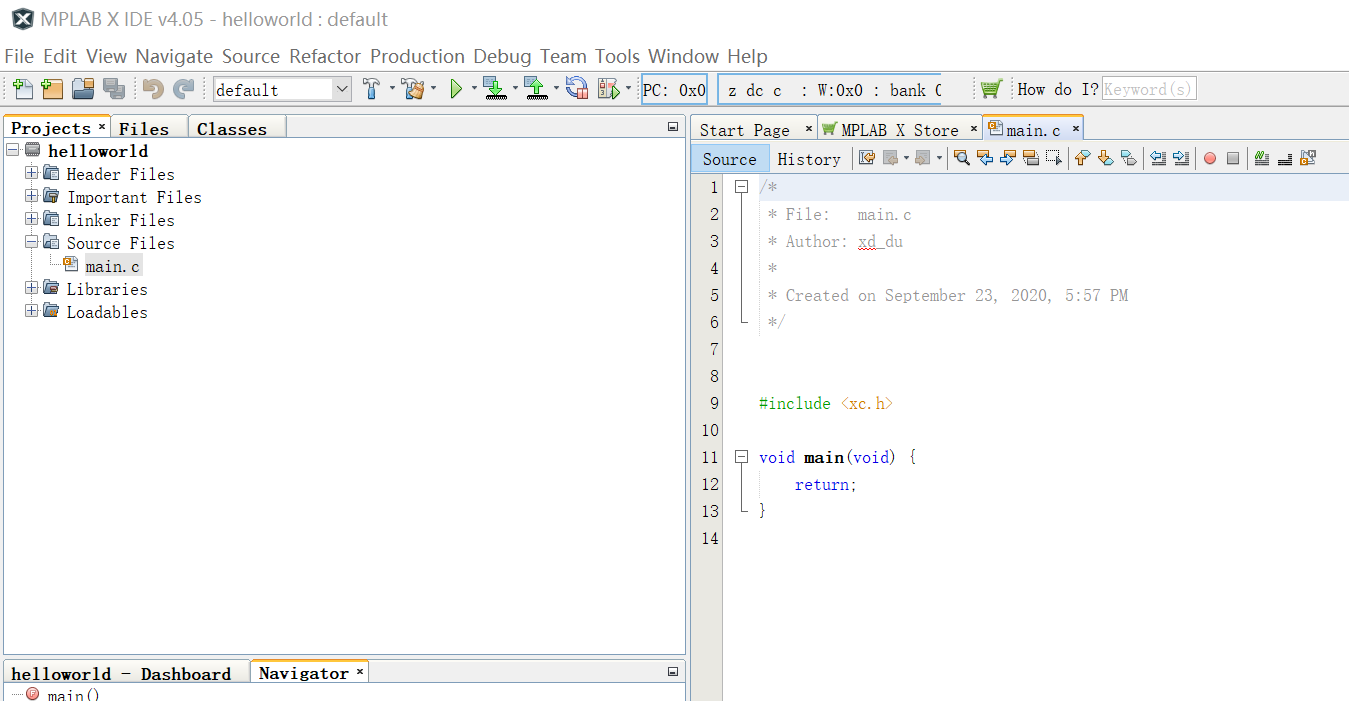Expand the Important Files folder
Image resolution: width=1349 pixels, height=701 pixels.
(32, 196)
